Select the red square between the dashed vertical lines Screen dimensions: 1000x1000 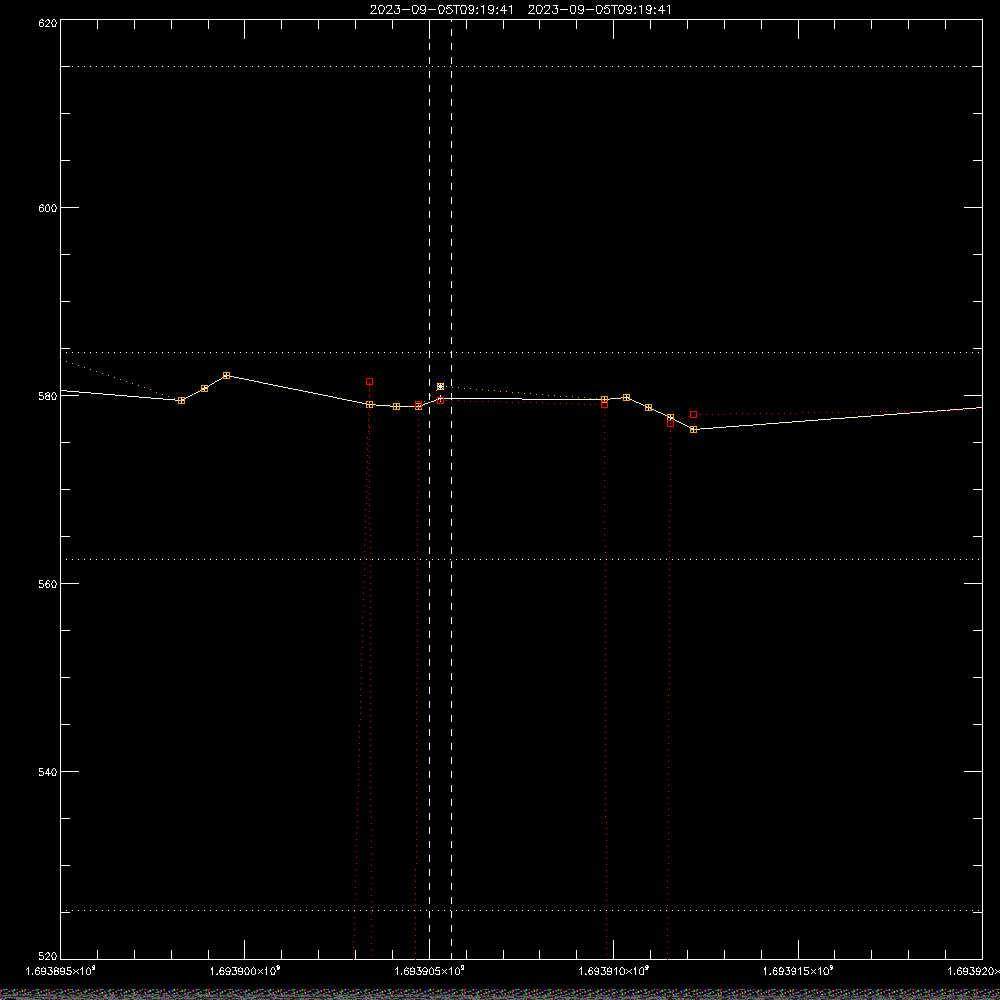click(x=440, y=401)
